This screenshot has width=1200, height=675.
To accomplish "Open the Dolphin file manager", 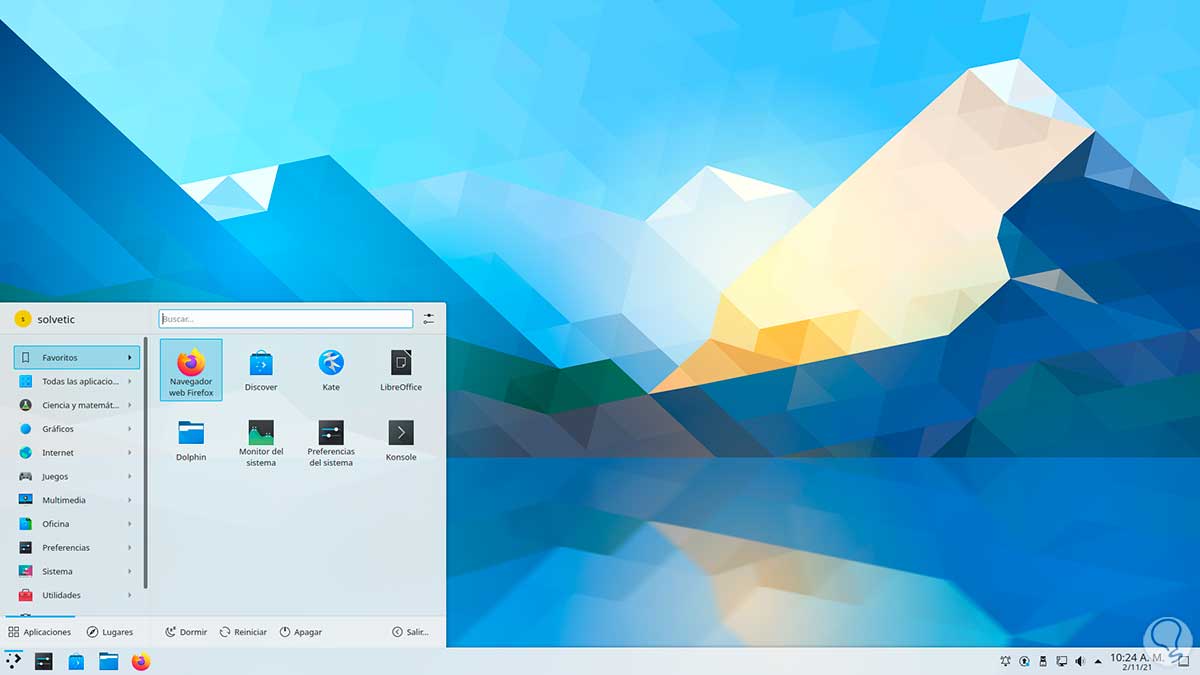I will point(190,440).
